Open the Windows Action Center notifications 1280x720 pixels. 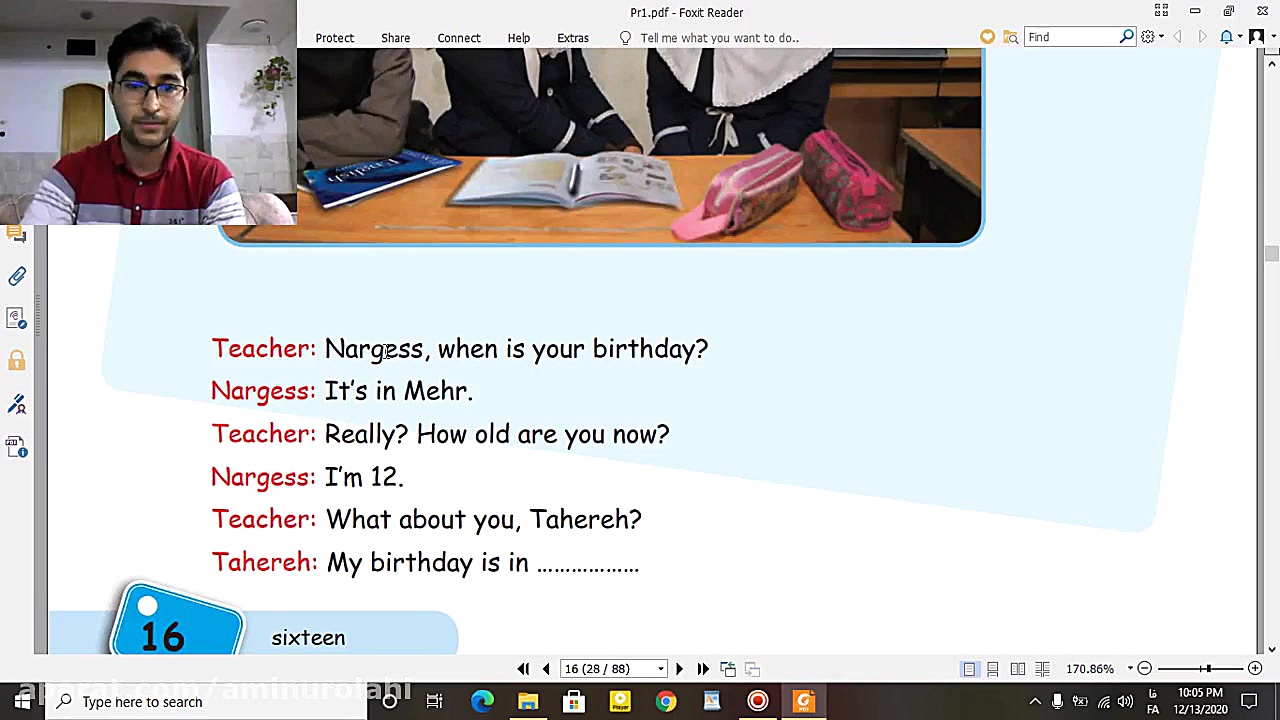pos(1250,702)
